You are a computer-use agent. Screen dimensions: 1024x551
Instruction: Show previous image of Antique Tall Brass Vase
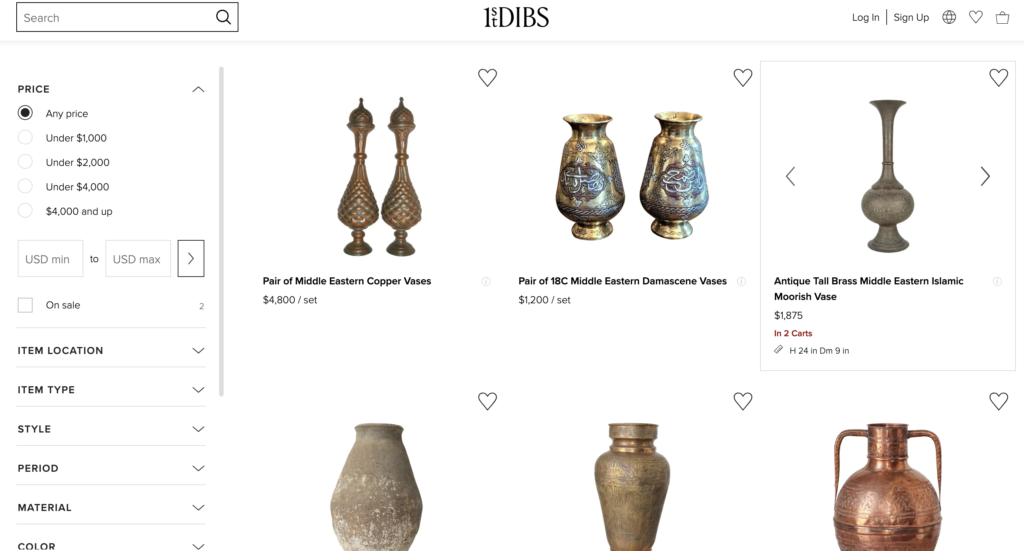pos(790,176)
